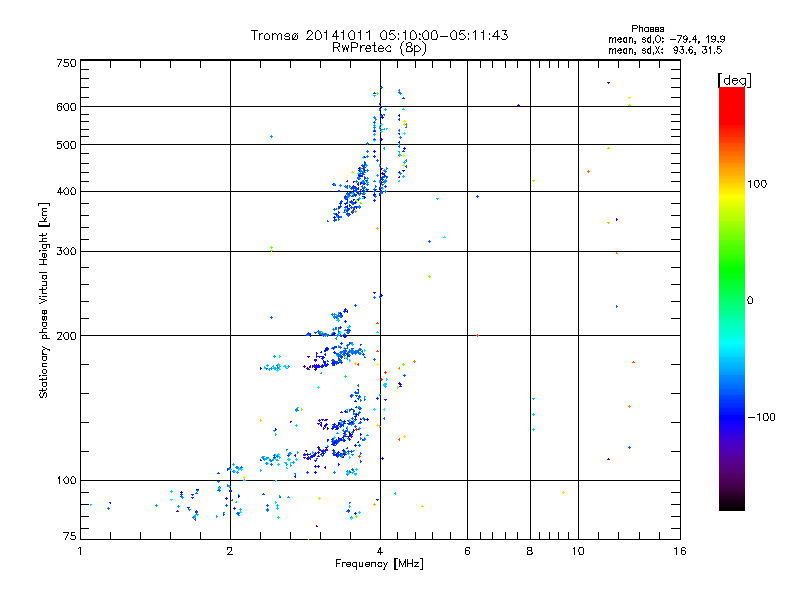The width and height of the screenshot is (800, 600).
Task: Click the 'mean, sd,X: 93.6, 31.5' line
Action: click(x=665, y=50)
